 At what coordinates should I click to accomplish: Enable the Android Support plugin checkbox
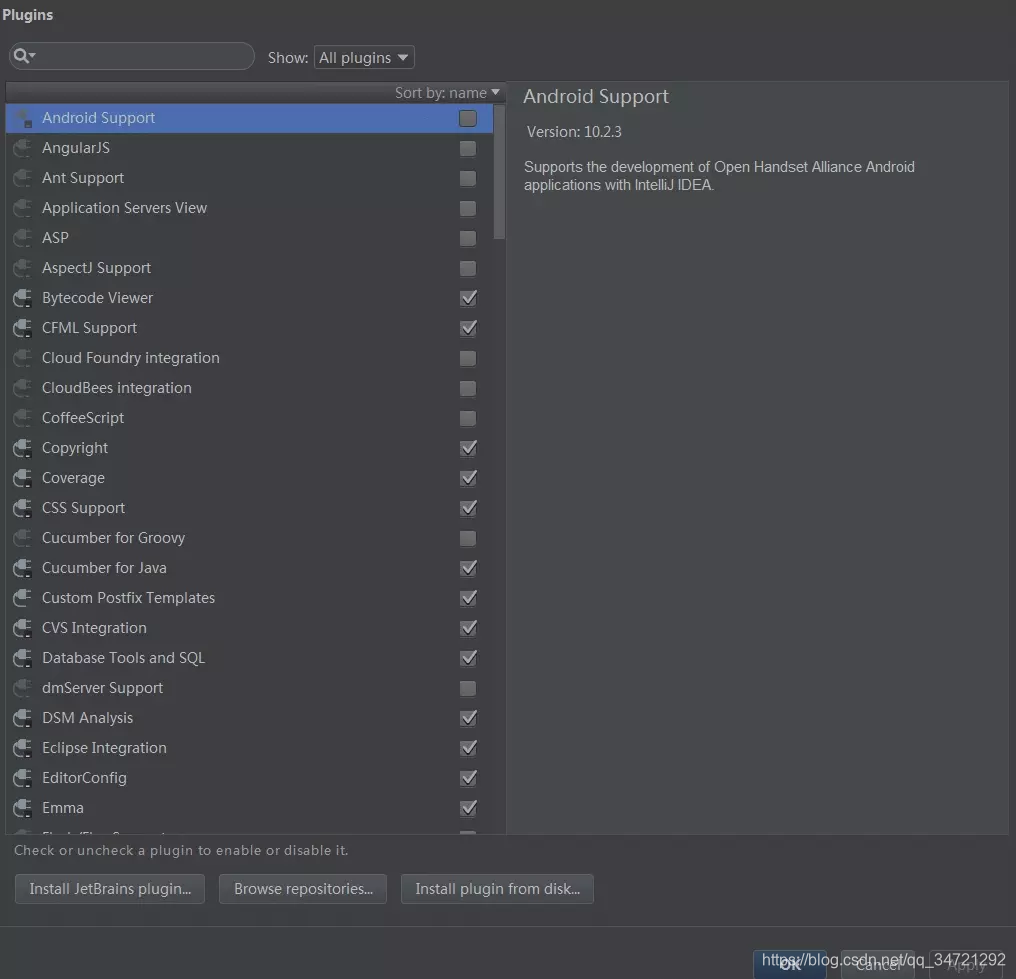coord(468,118)
